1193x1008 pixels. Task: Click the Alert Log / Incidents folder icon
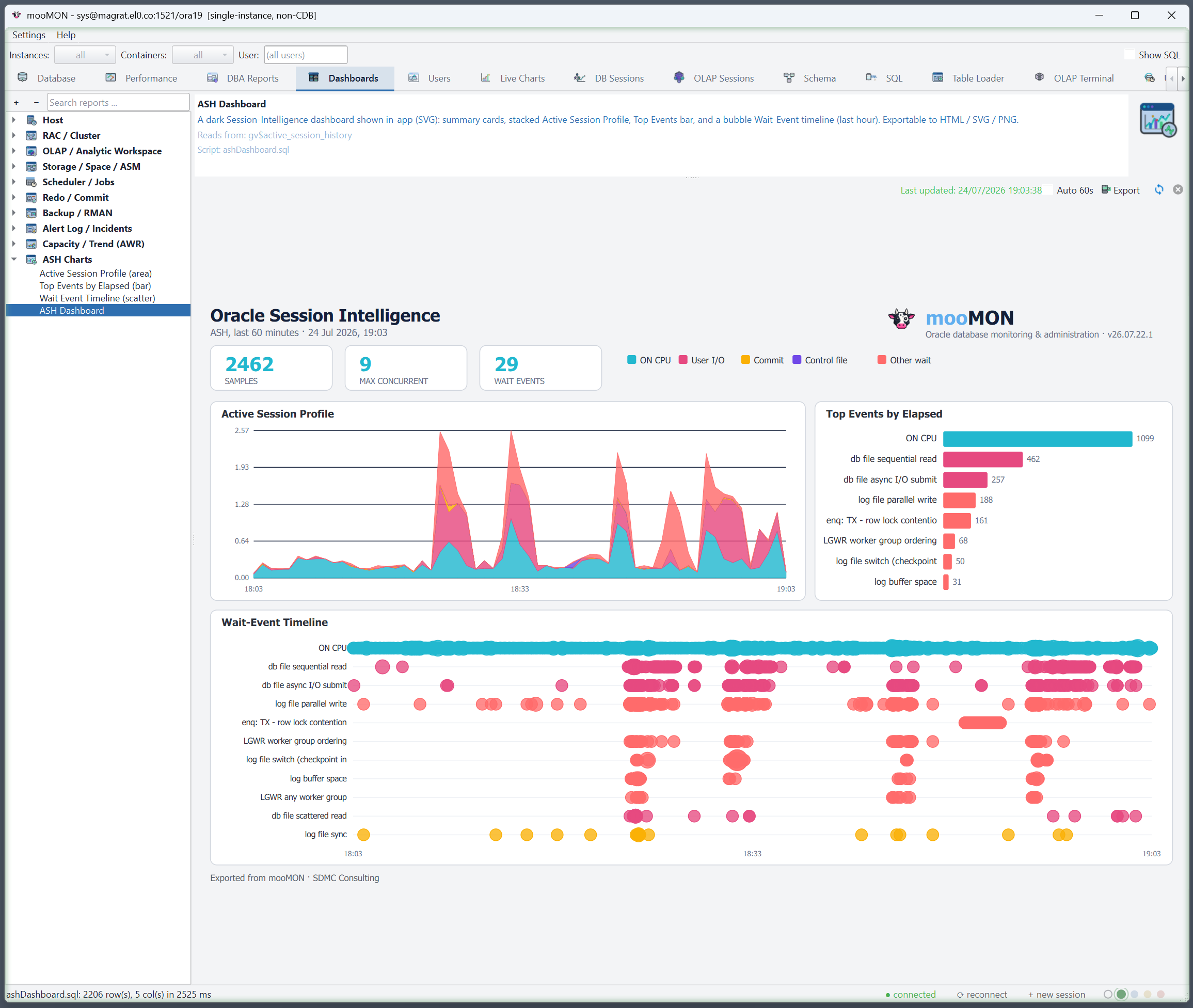(32, 228)
